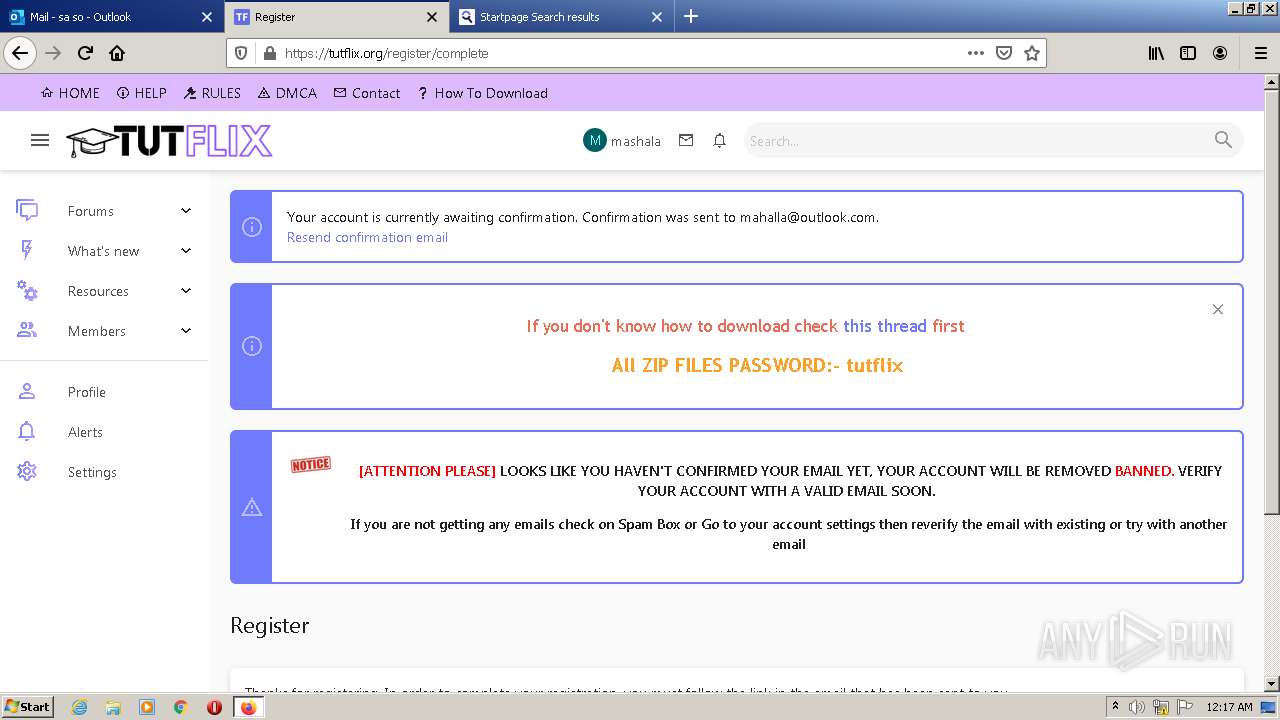The height and width of the screenshot is (720, 1280).
Task: Open DMCA in the top bar
Action: coord(287,93)
